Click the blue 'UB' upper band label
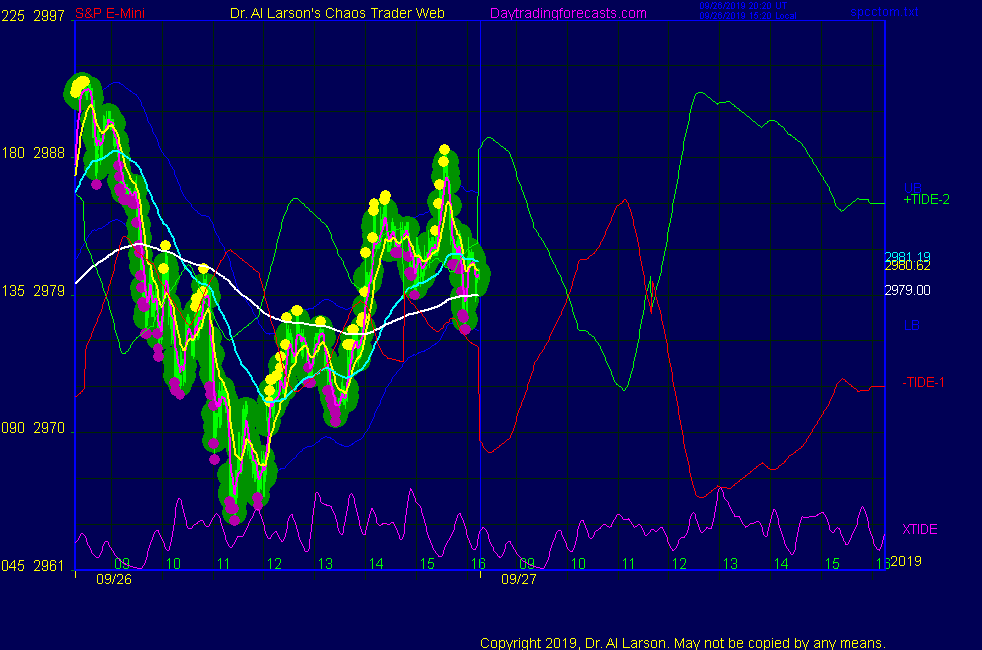Screen dimensions: 982x650 tap(912, 188)
